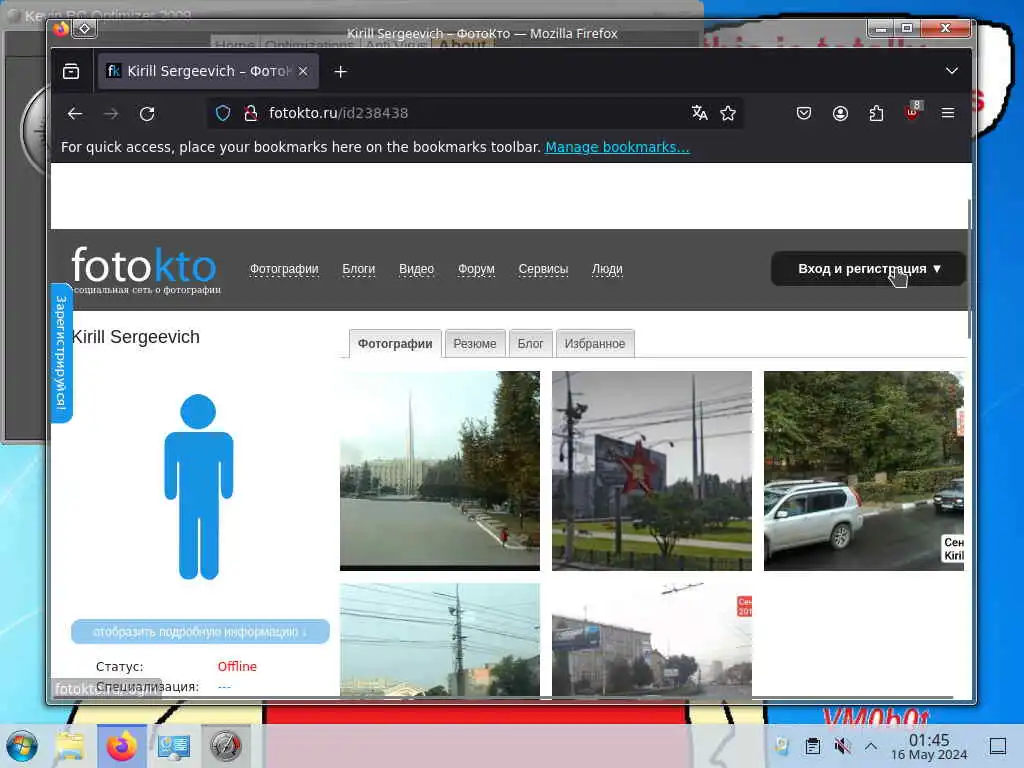Switch to the Избранное tab

[x=594, y=344]
